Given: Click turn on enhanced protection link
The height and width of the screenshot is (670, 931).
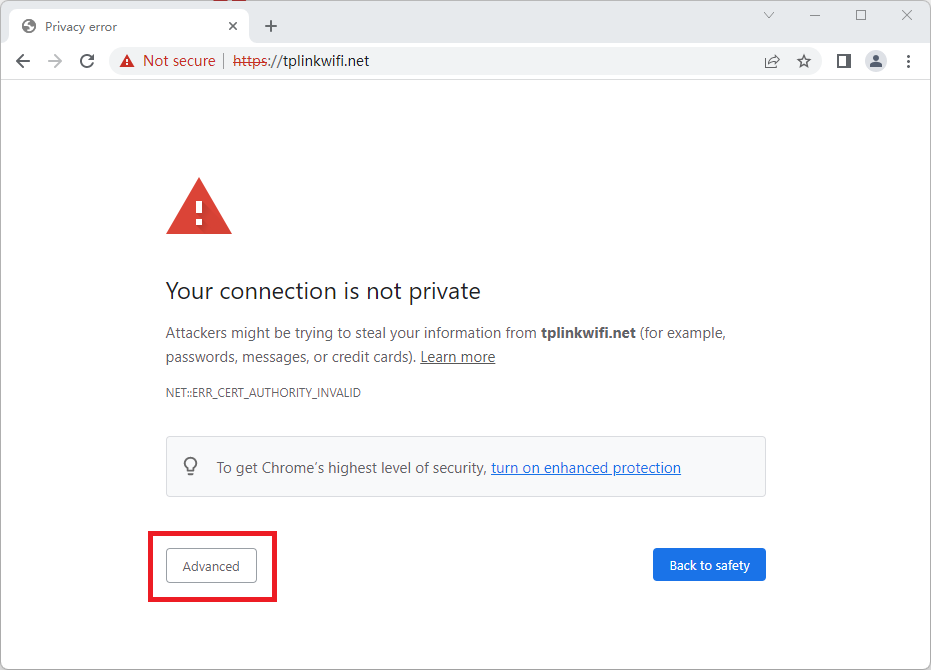Looking at the screenshot, I should point(585,468).
